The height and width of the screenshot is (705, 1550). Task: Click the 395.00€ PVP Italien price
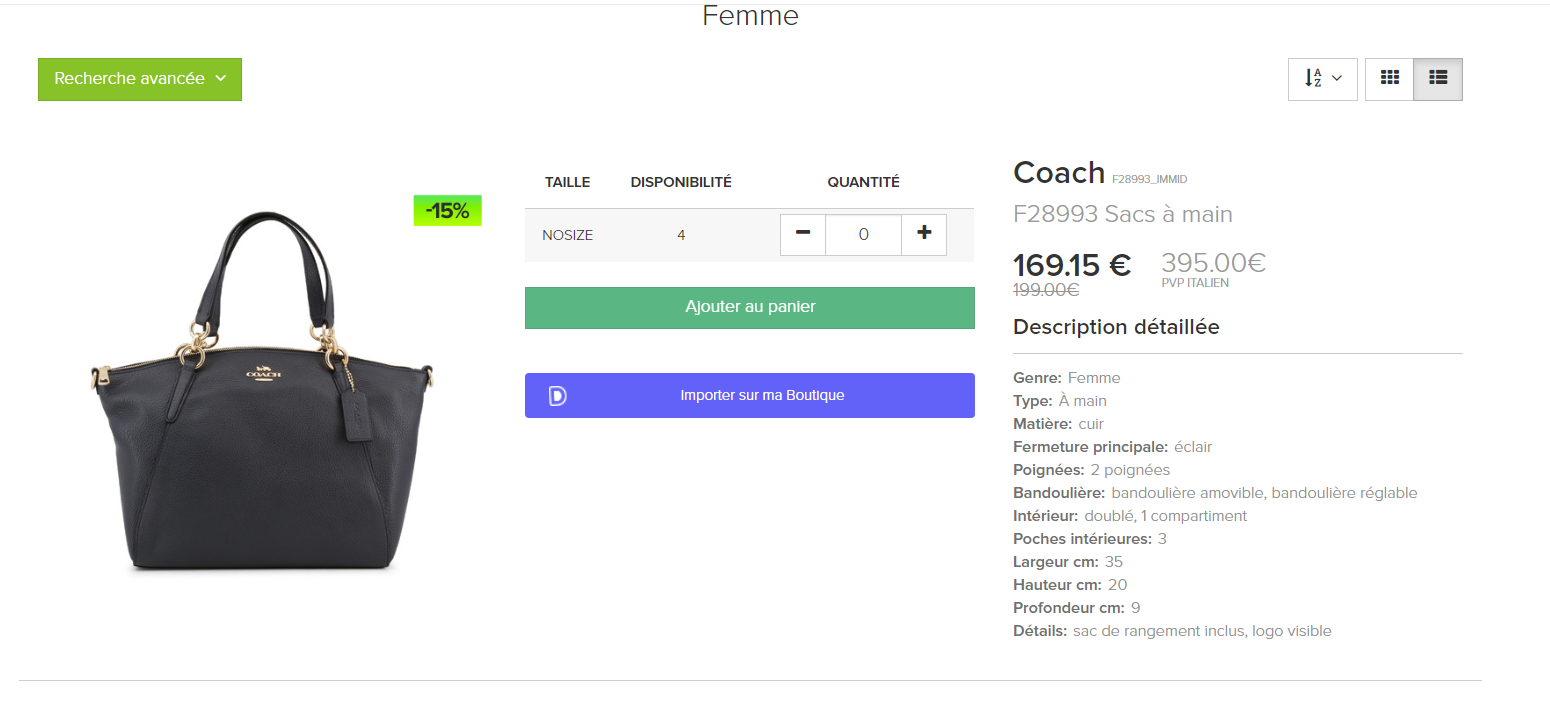pyautogui.click(x=1213, y=263)
